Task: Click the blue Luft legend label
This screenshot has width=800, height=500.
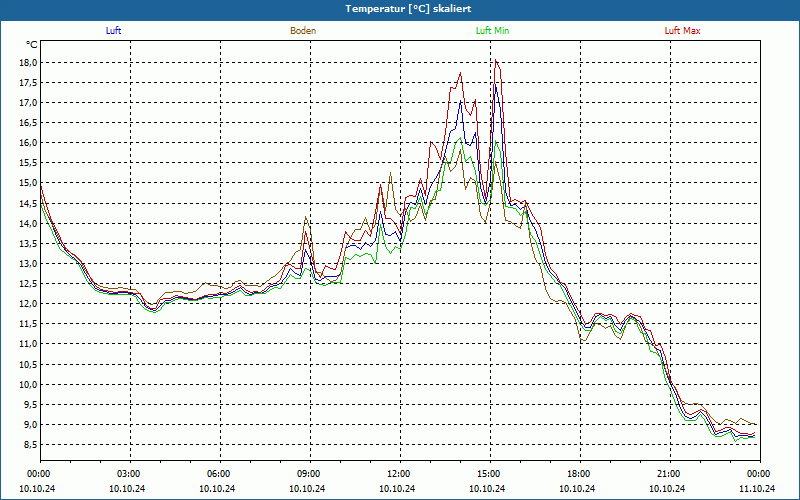Action: 113,31
